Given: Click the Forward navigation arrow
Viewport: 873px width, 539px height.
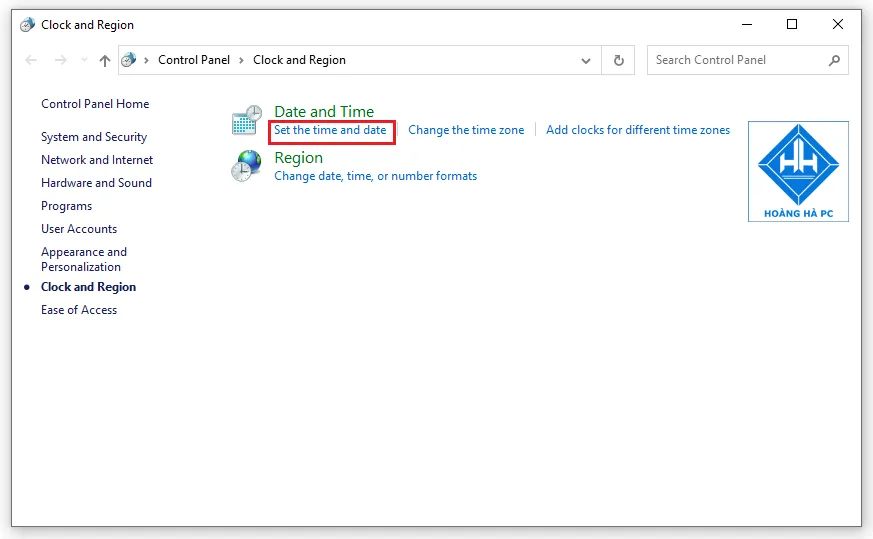Looking at the screenshot, I should (60, 60).
